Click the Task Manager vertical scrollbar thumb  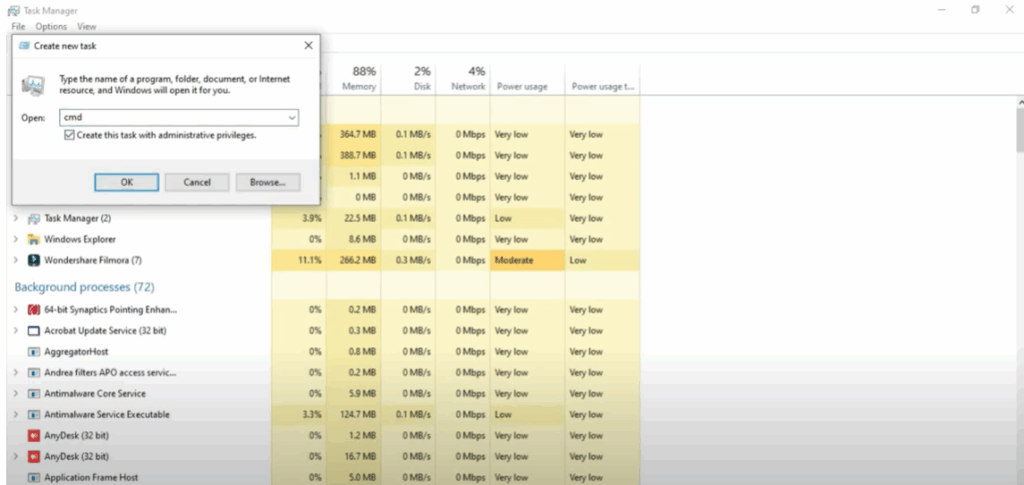[x=1019, y=130]
